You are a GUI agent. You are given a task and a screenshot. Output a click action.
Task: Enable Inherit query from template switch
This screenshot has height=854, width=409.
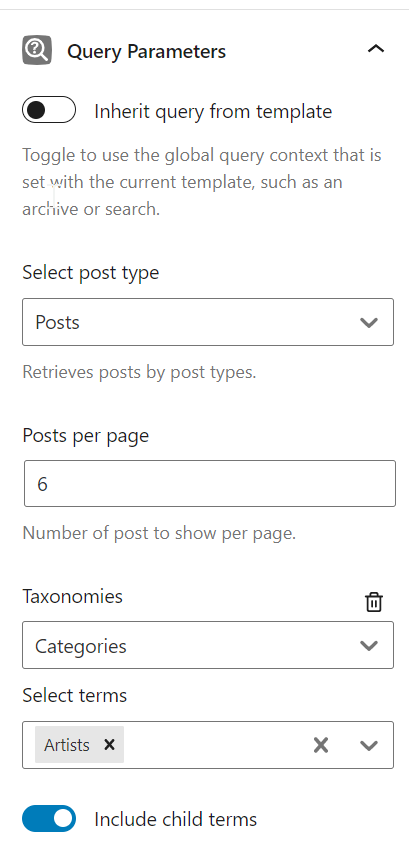(49, 110)
